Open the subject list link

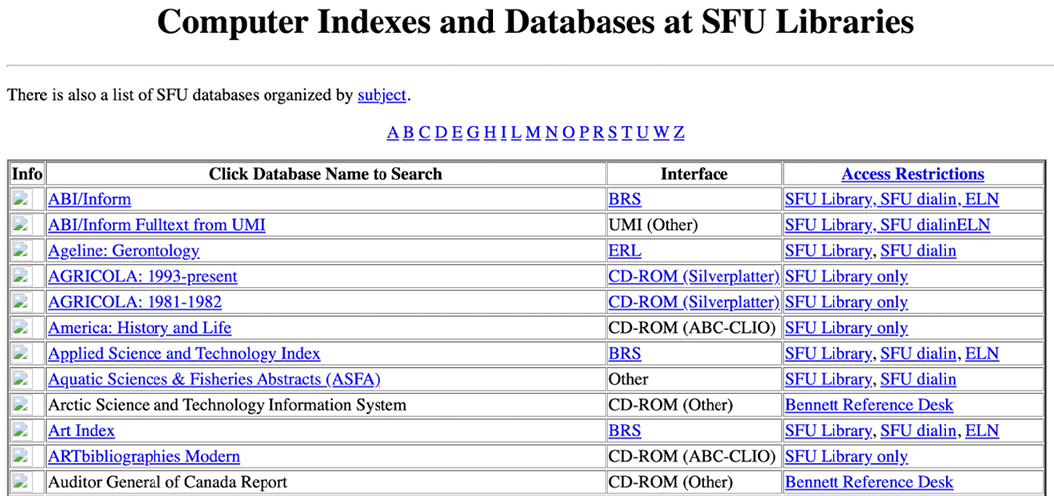pos(382,95)
